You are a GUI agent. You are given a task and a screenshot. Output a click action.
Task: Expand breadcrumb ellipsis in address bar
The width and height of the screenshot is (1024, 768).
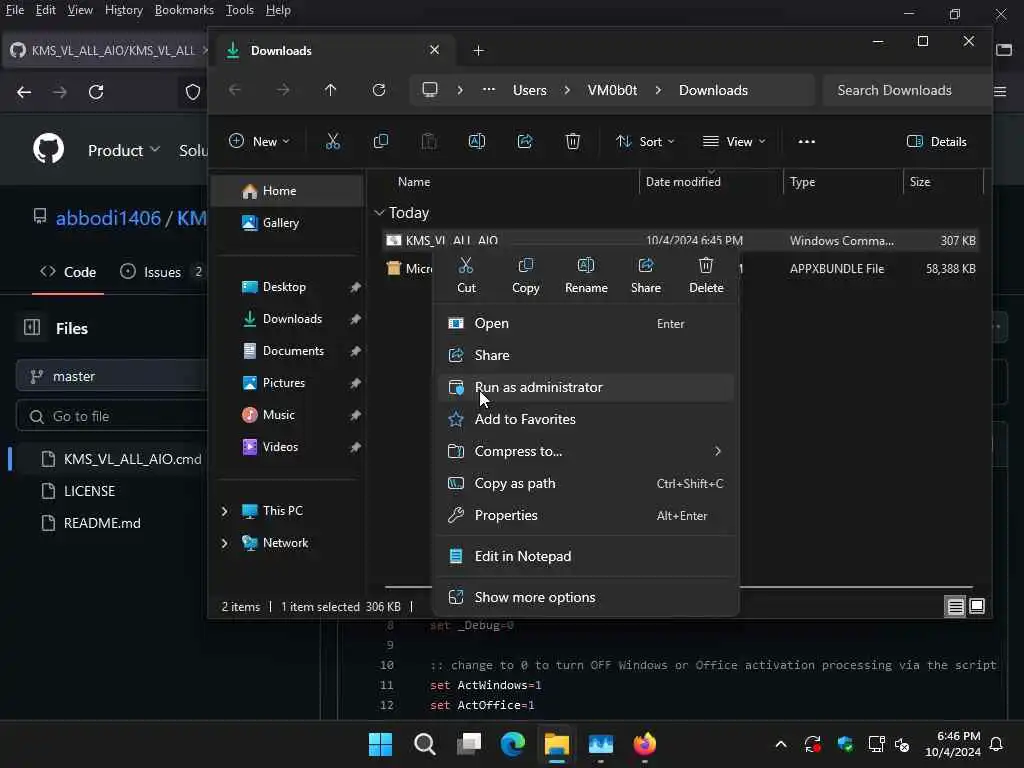488,90
